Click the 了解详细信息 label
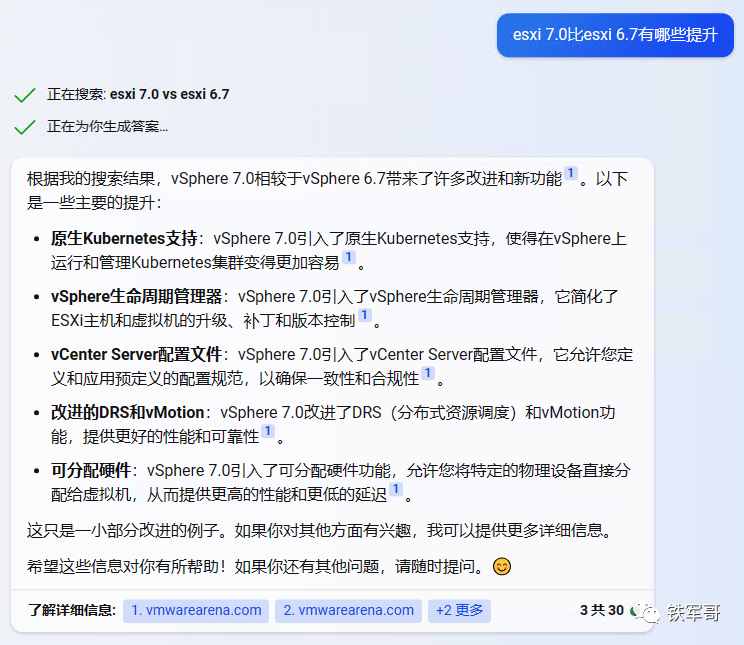The image size is (744, 645). click(x=72, y=610)
